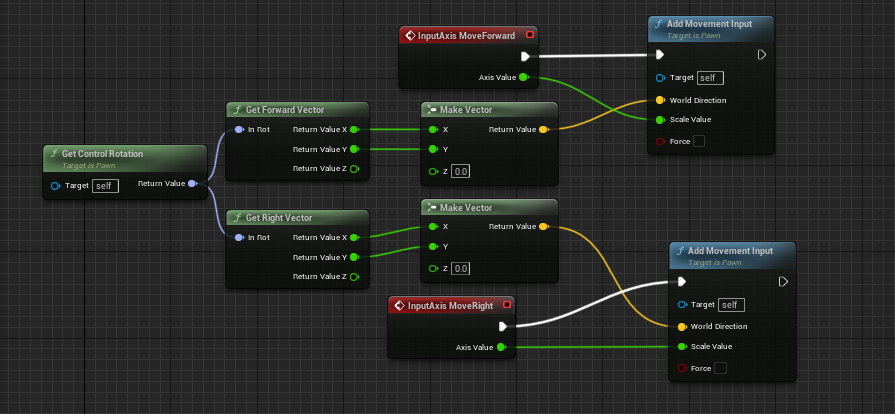
Task: Select the InputAxis MoveForward node title
Action: (466, 35)
